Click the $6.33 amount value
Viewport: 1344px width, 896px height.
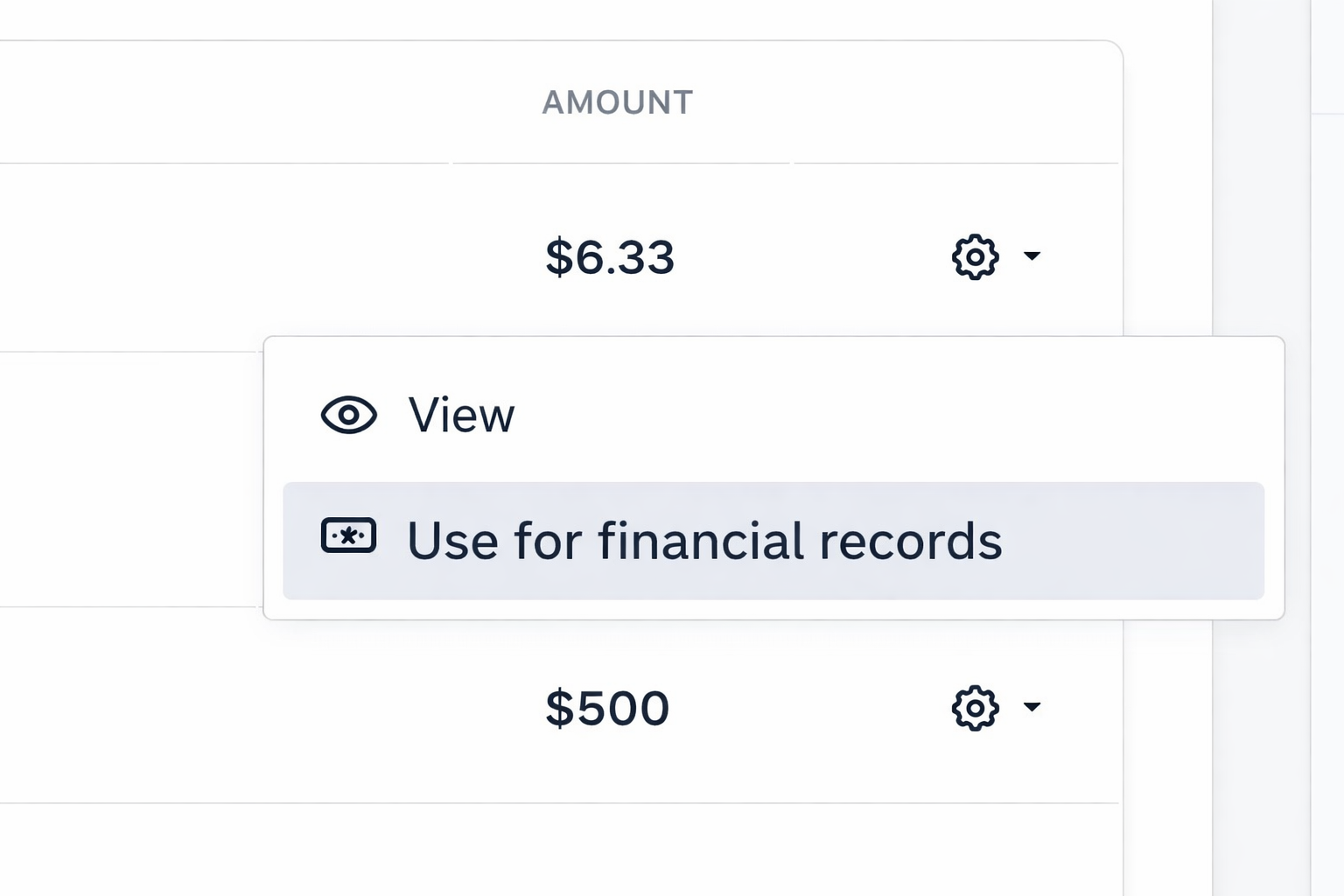point(610,257)
